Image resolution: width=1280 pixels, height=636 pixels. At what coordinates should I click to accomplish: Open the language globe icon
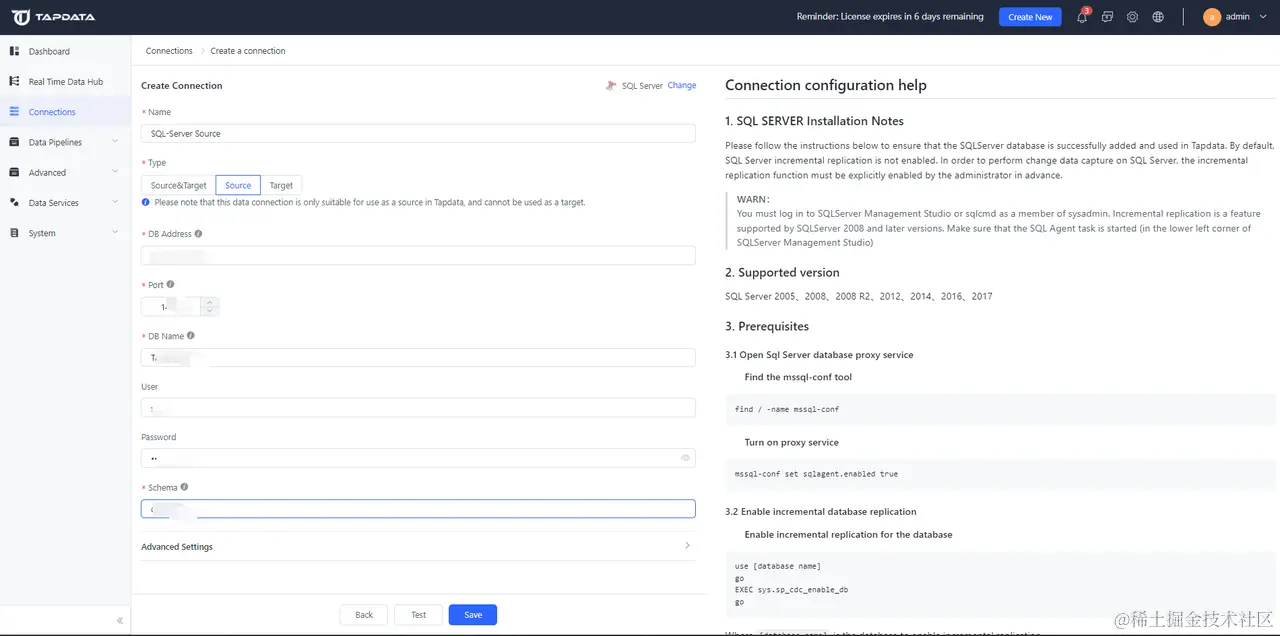pos(1158,17)
